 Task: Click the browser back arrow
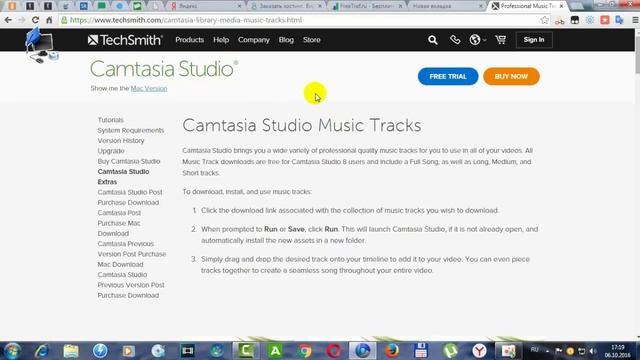click(8, 20)
